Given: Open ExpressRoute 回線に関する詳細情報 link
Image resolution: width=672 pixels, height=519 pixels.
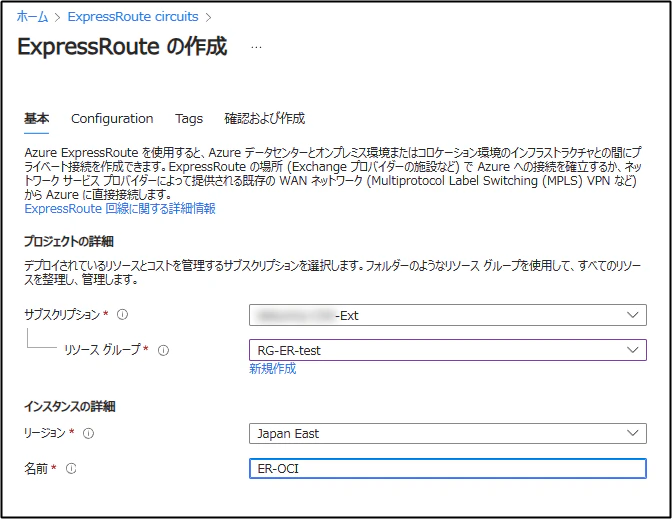Looking at the screenshot, I should 120,209.
